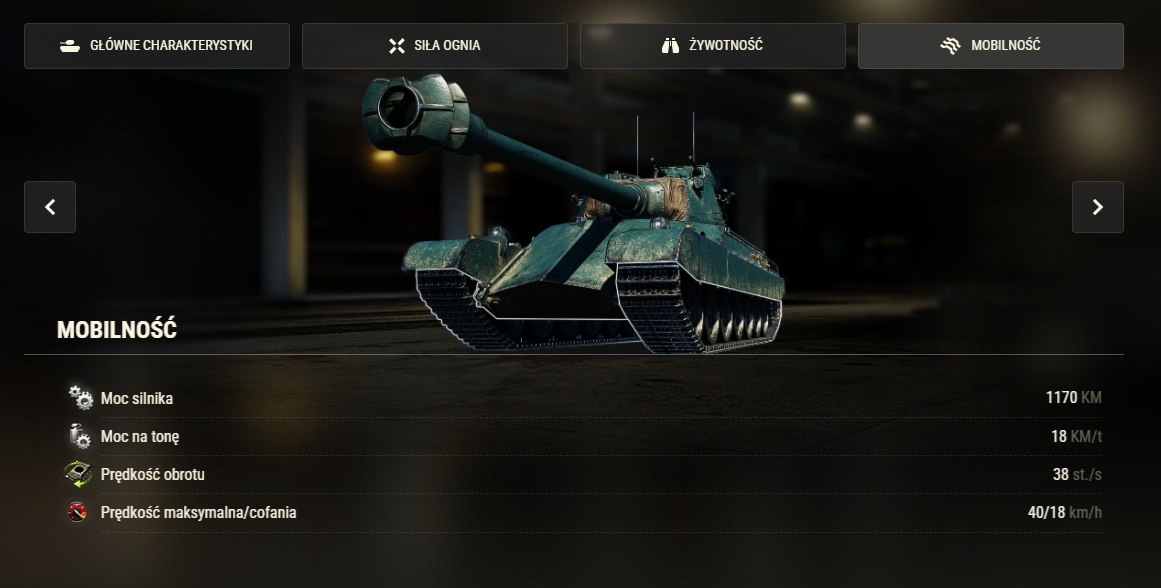Click the Moc na tonę weight-gear icon
This screenshot has width=1161, height=588.
pos(80,436)
